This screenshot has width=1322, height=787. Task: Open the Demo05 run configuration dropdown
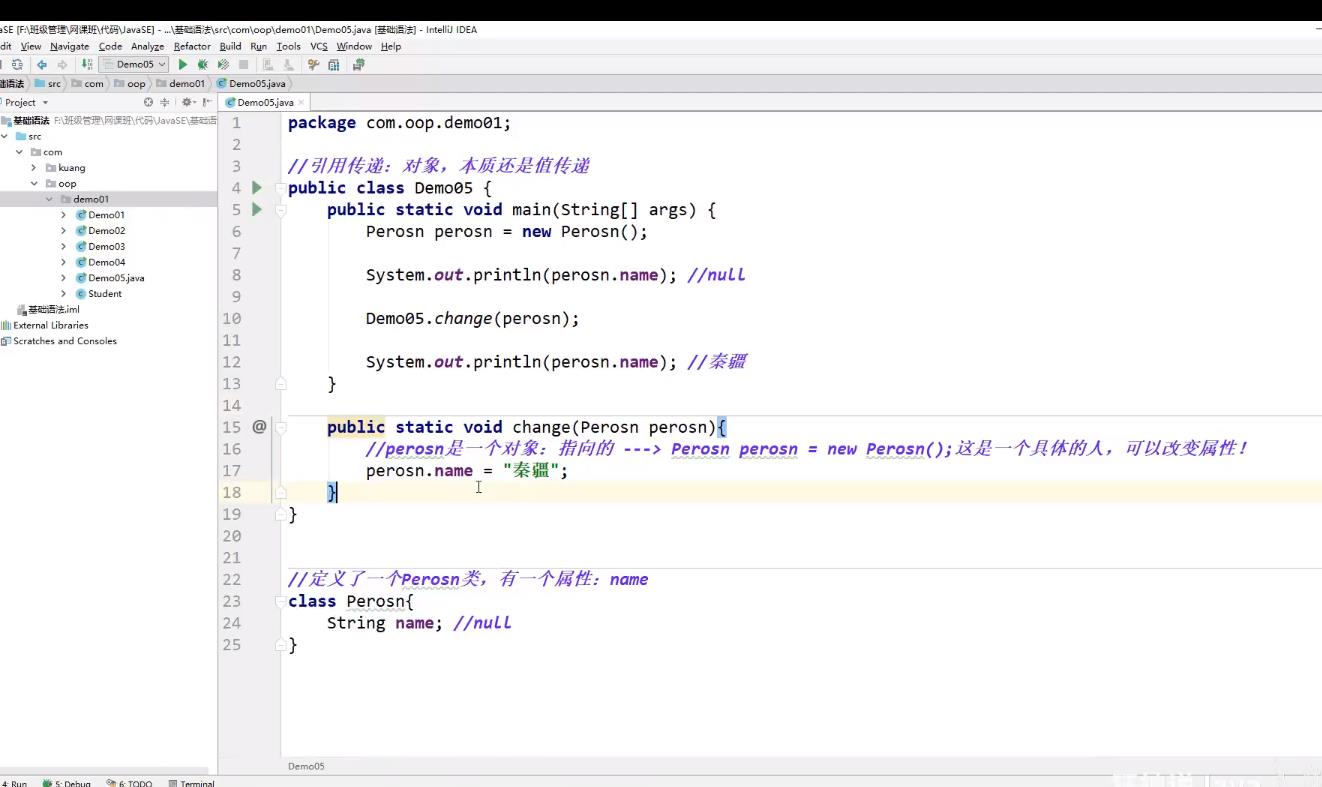tap(134, 64)
